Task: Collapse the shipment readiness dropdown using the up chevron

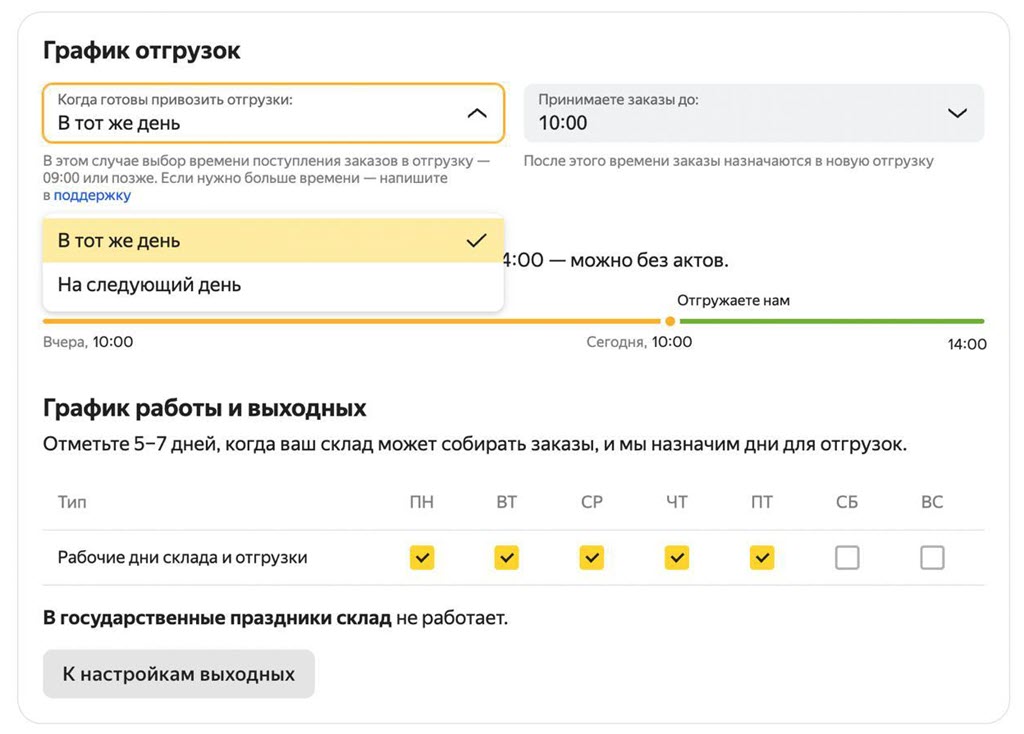Action: [x=477, y=113]
